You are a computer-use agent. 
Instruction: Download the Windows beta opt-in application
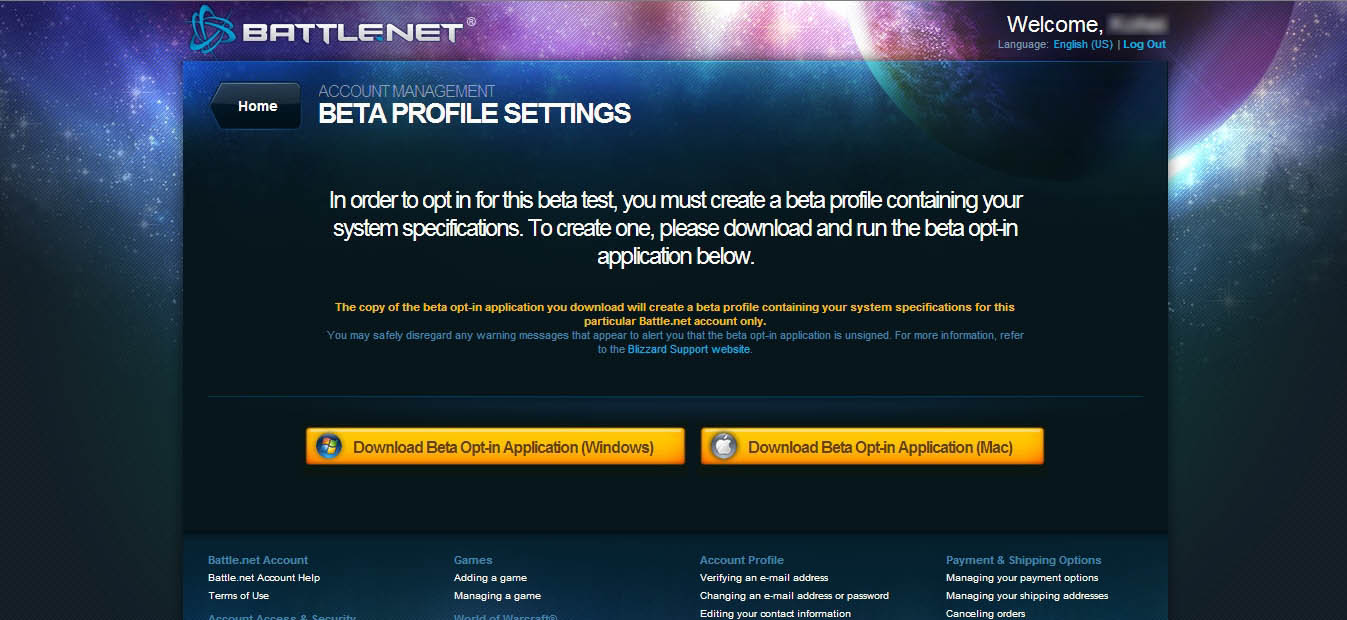[495, 447]
